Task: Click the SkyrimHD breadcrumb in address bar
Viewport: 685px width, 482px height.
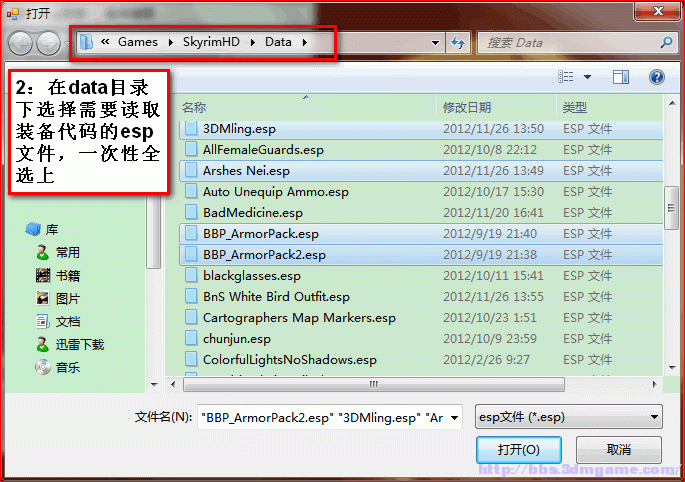Action: [211, 42]
